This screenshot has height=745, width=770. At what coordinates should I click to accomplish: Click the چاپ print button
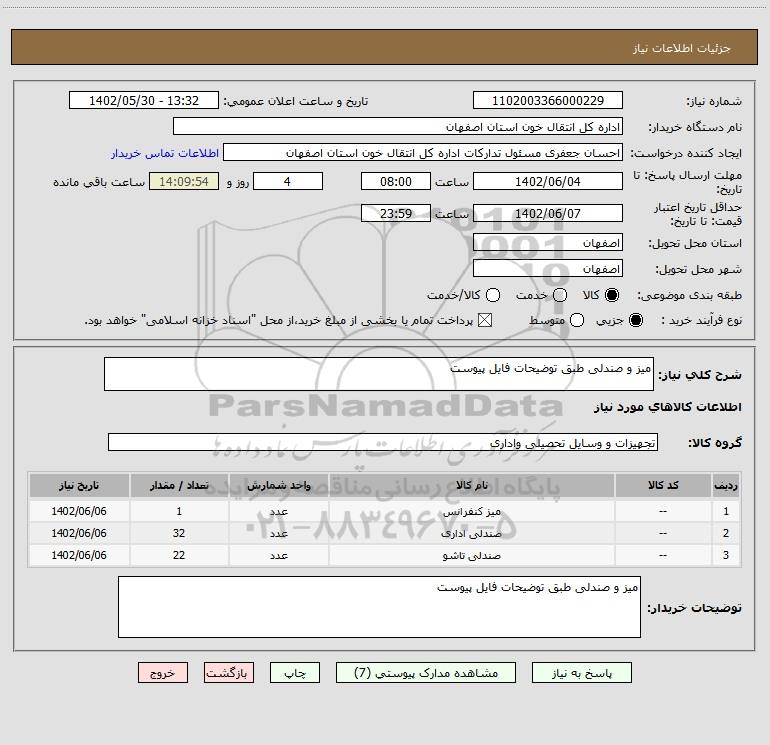click(x=295, y=673)
